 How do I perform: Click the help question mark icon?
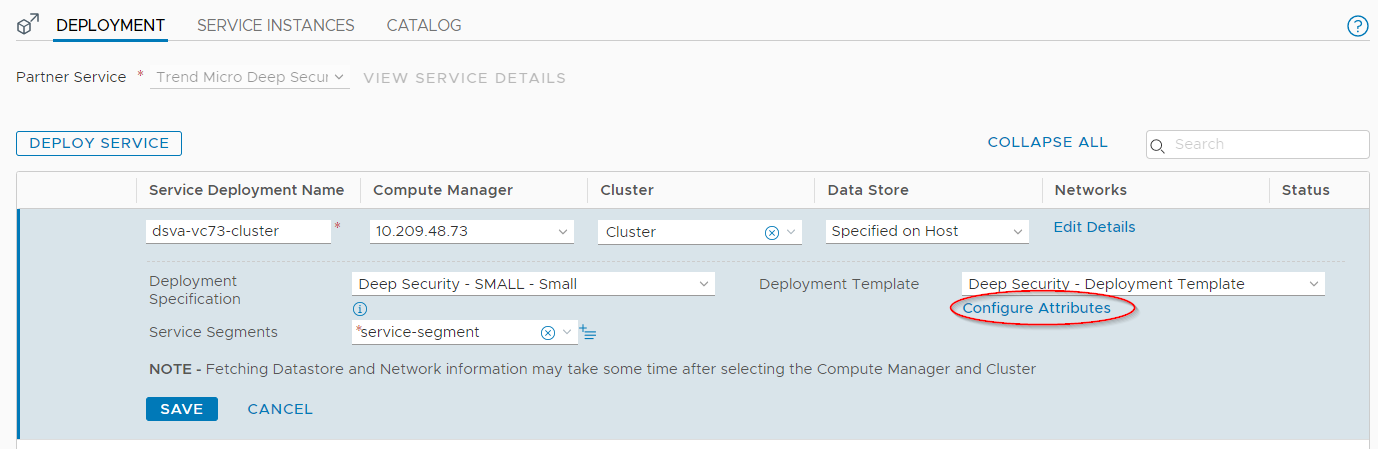click(1357, 26)
